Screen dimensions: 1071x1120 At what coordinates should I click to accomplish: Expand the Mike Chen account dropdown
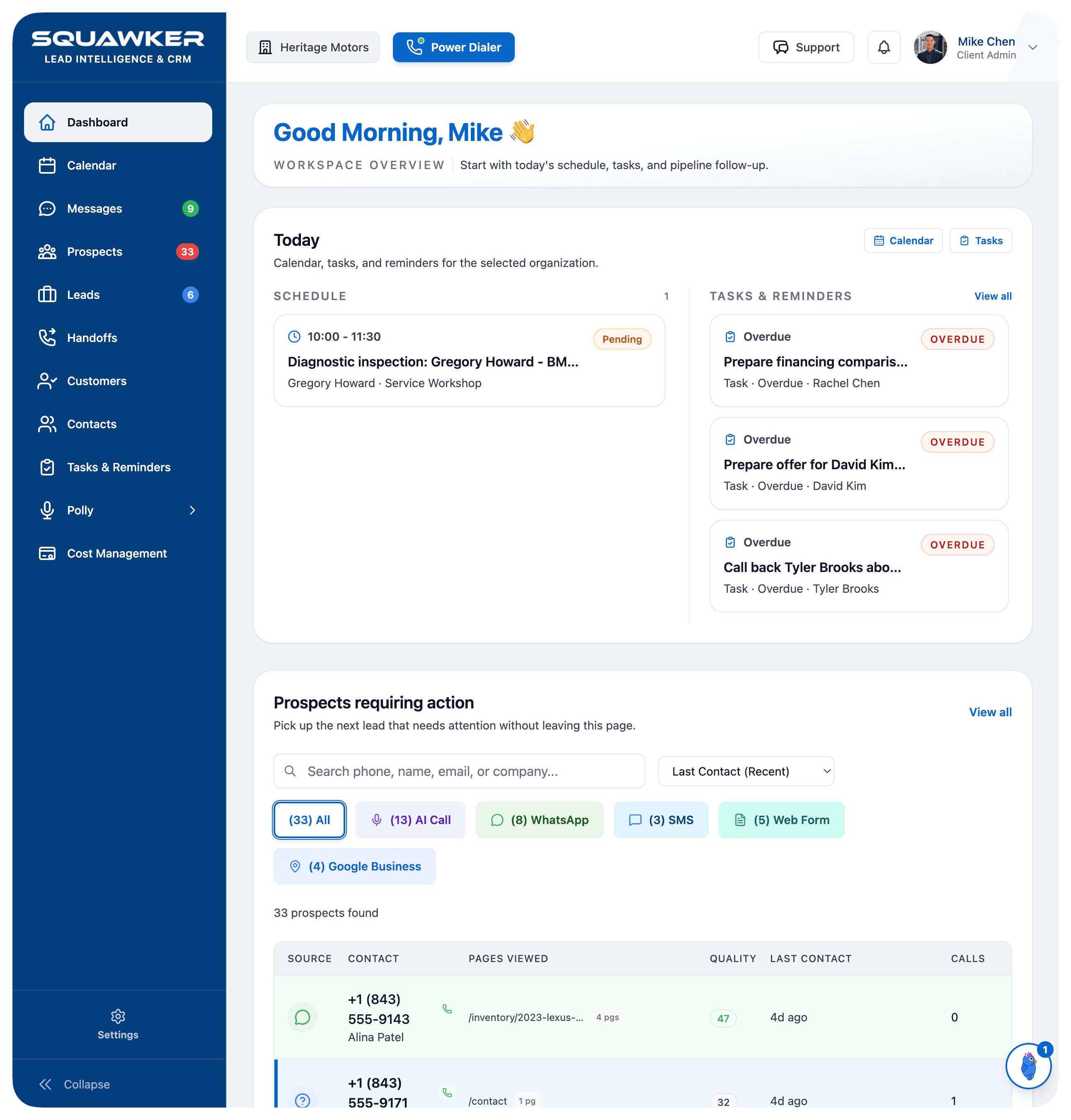point(1032,47)
